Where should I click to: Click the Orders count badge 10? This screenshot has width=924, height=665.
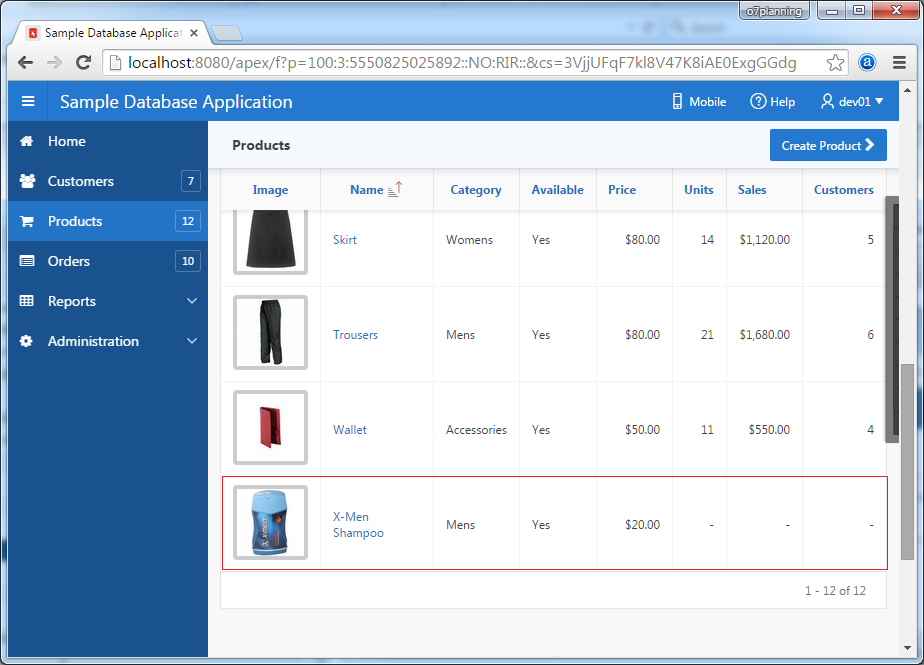pos(187,261)
